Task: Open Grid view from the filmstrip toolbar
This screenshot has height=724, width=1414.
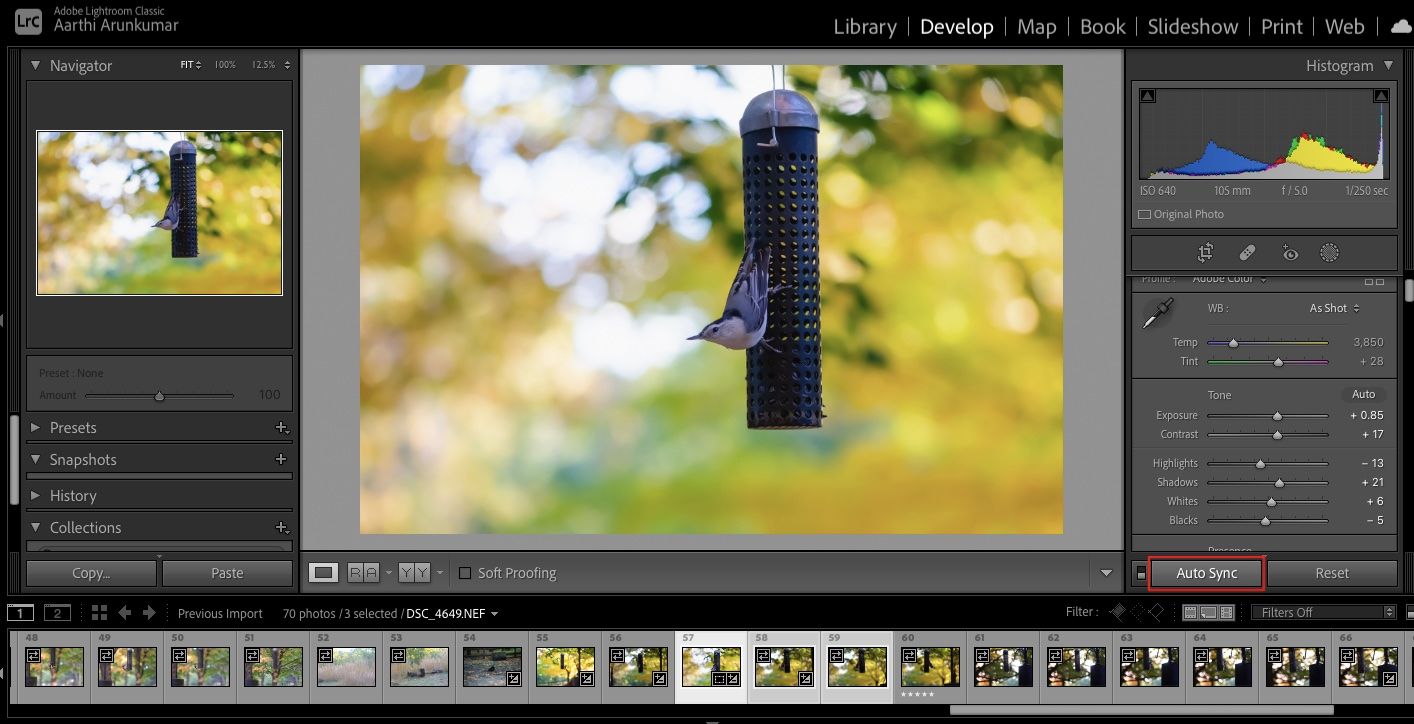Action: pos(99,612)
